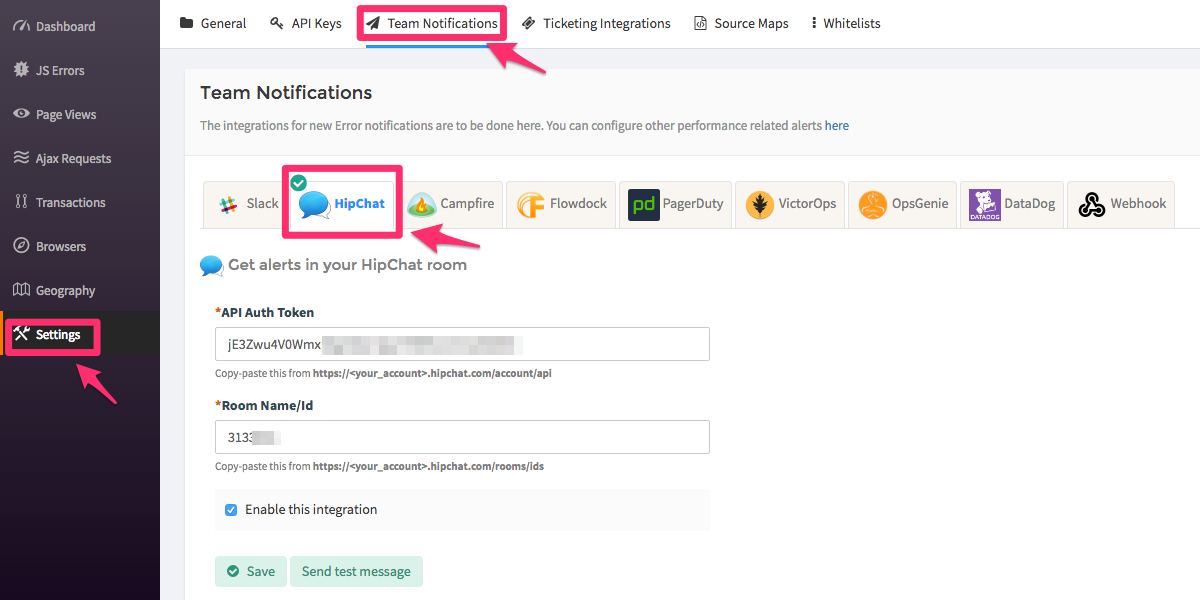Click the Team Notifications paper plane icon
Image resolution: width=1200 pixels, height=600 pixels.
pos(373,23)
